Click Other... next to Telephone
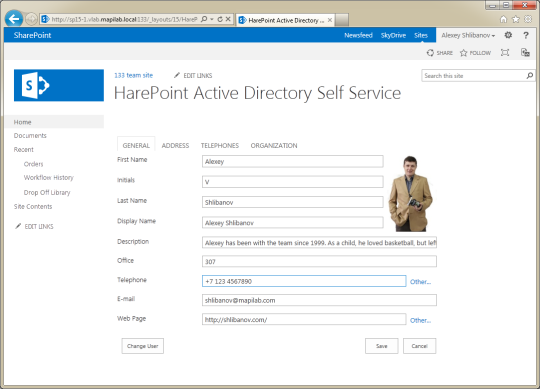Image resolution: width=540 pixels, height=389 pixels. [420, 282]
